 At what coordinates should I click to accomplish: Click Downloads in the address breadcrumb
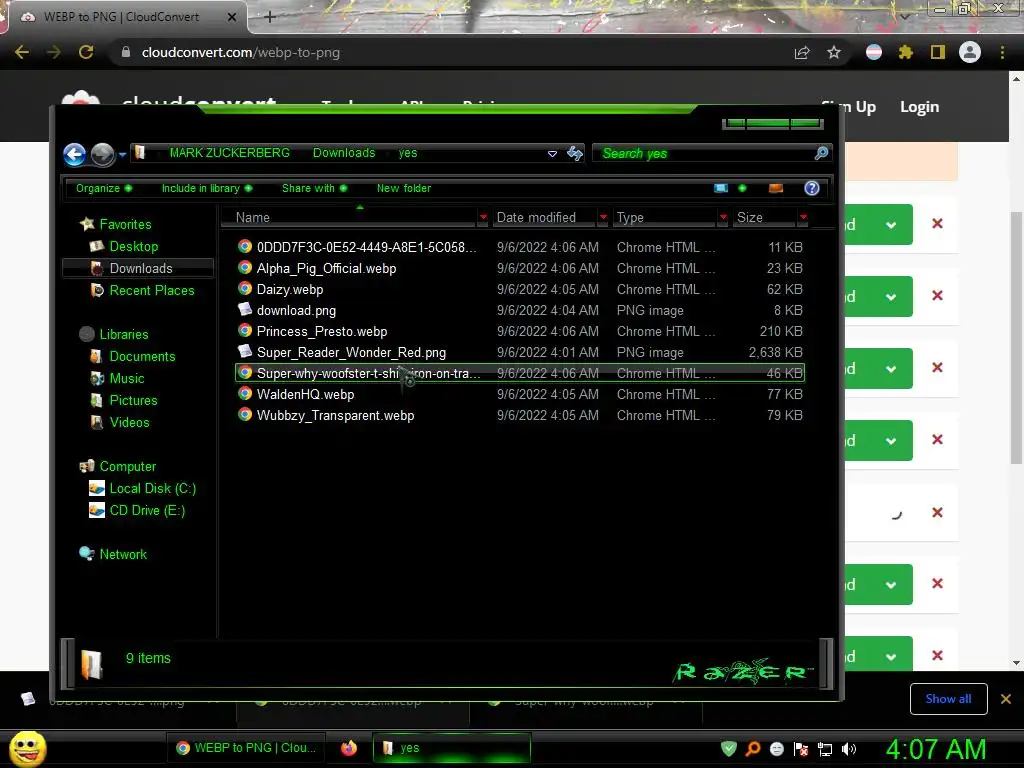(344, 153)
